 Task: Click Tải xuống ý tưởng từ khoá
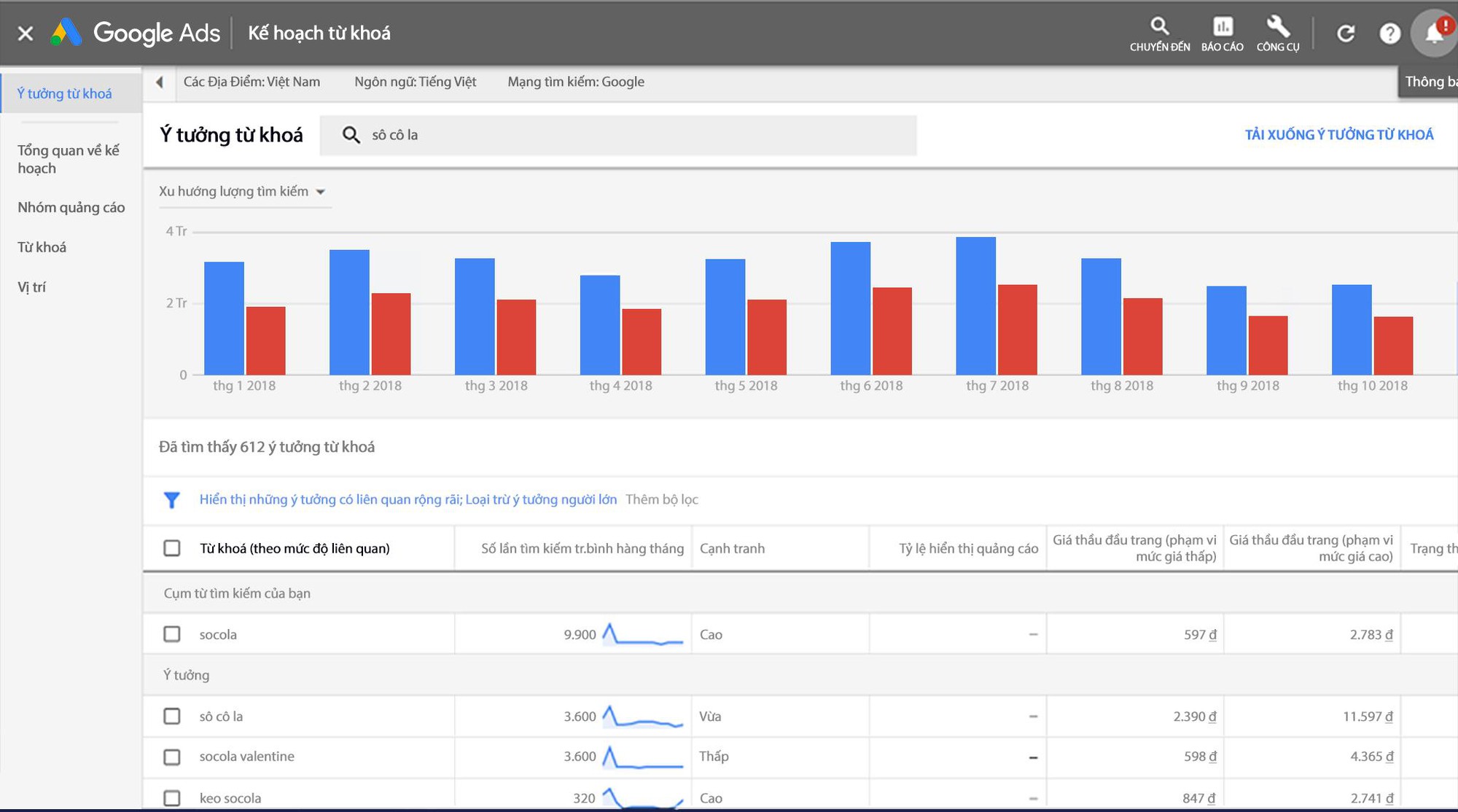(x=1338, y=135)
